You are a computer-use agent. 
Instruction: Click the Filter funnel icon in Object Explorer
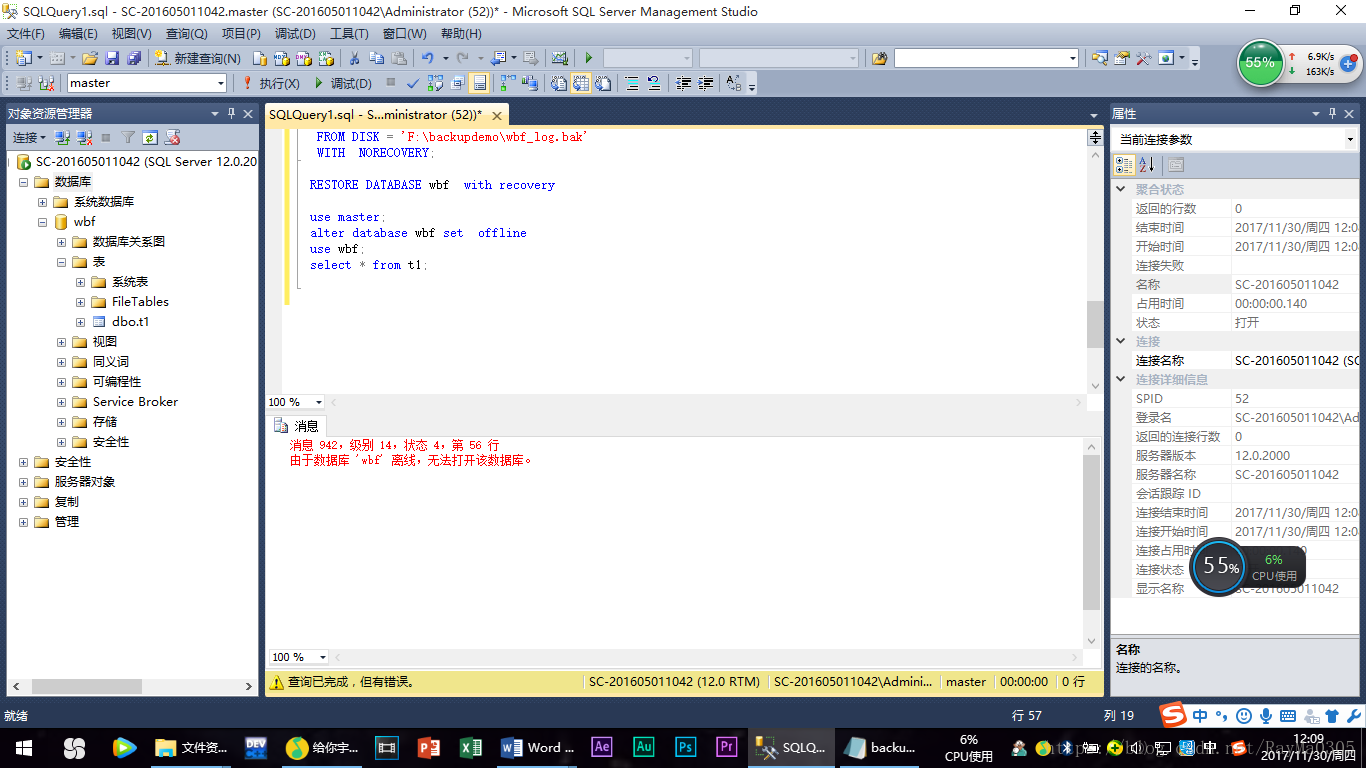[x=128, y=137]
